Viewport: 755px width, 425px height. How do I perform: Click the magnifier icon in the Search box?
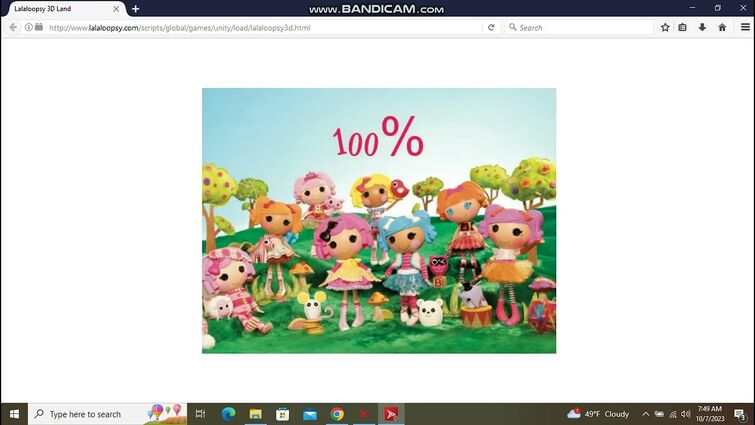pos(513,27)
